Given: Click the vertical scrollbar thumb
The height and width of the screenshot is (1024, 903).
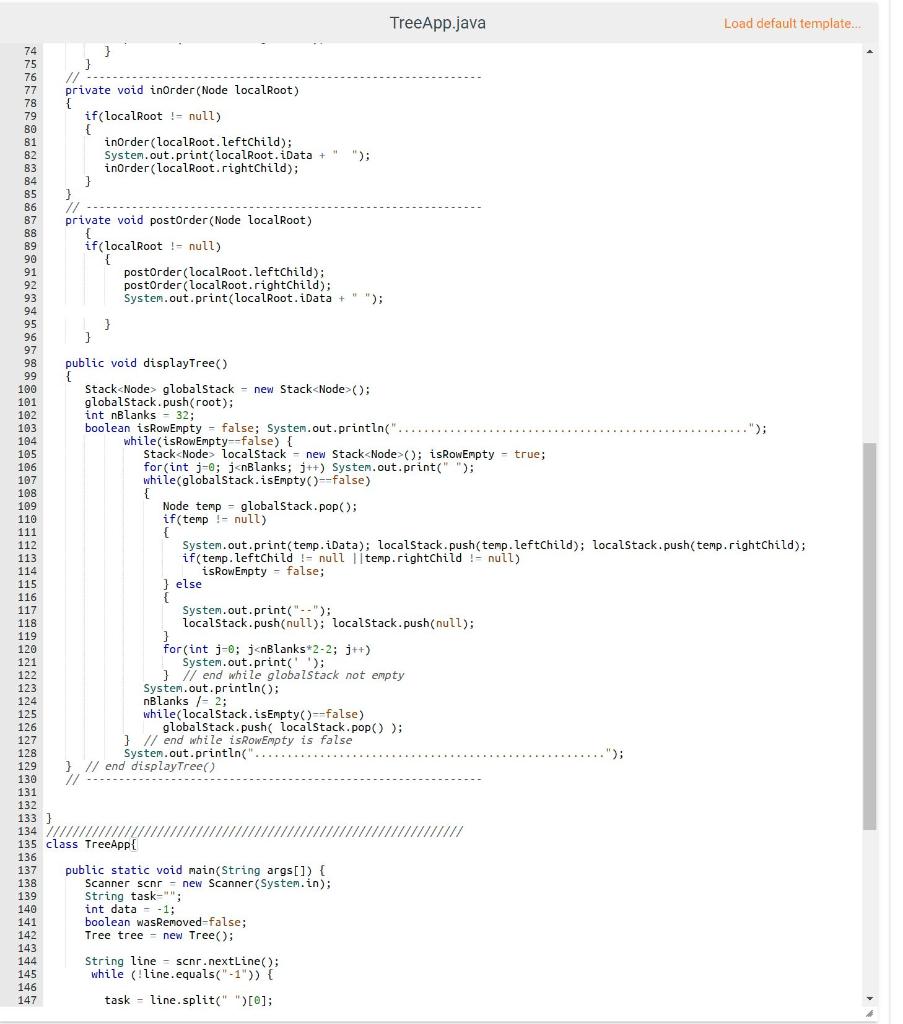Looking at the screenshot, I should click(869, 636).
